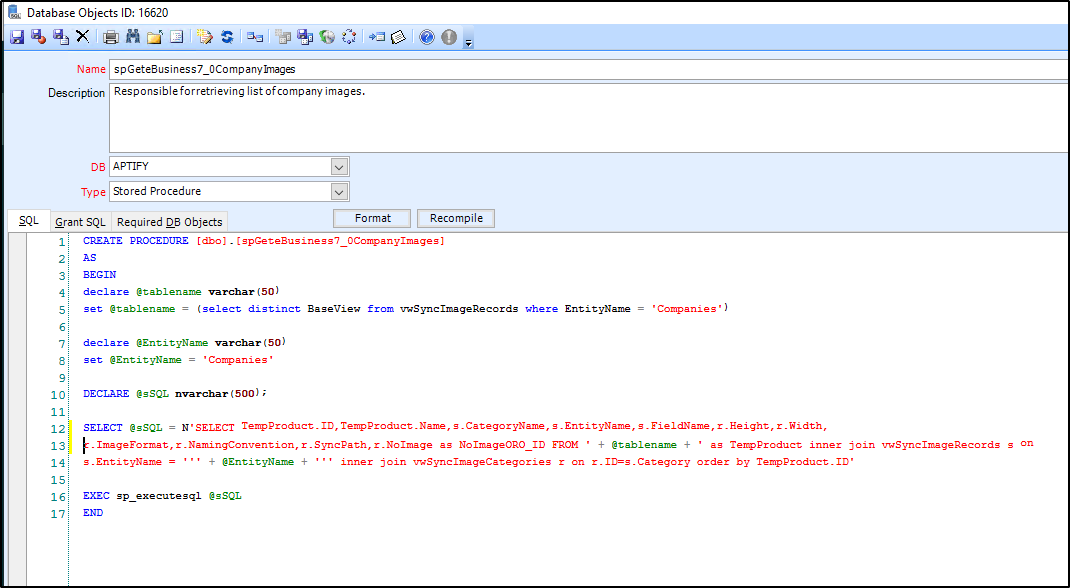Click line number 10 in the gutter

point(58,395)
